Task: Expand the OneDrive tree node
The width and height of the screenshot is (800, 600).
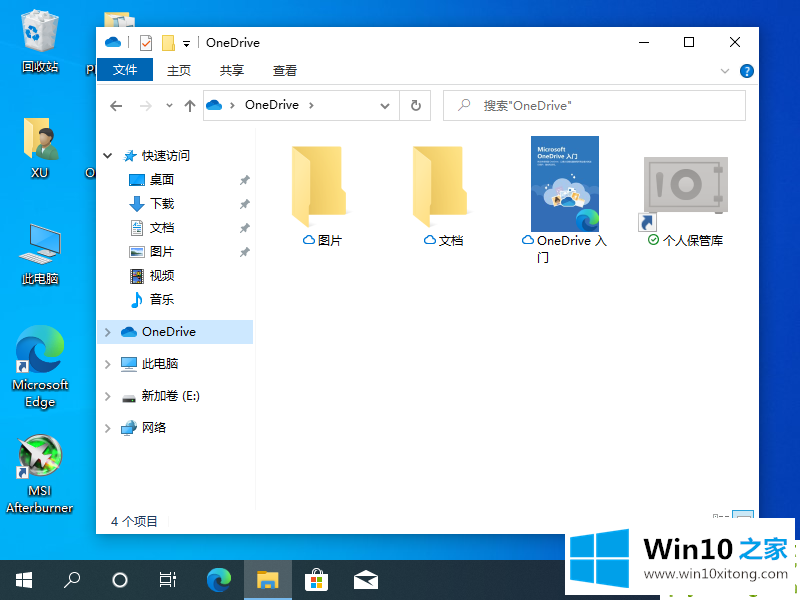Action: pos(108,332)
